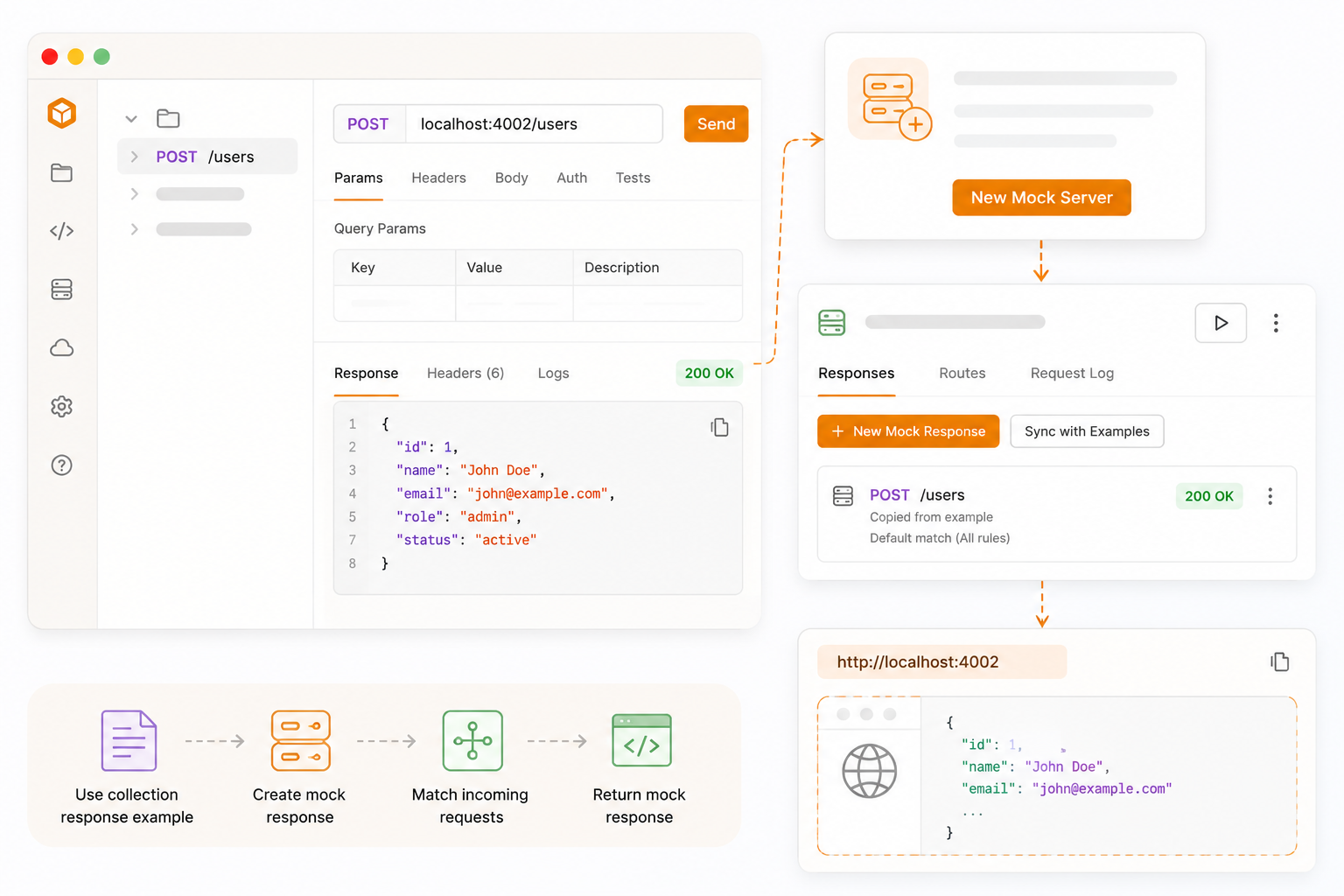Click the mock server icon beside server name

(x=831, y=323)
